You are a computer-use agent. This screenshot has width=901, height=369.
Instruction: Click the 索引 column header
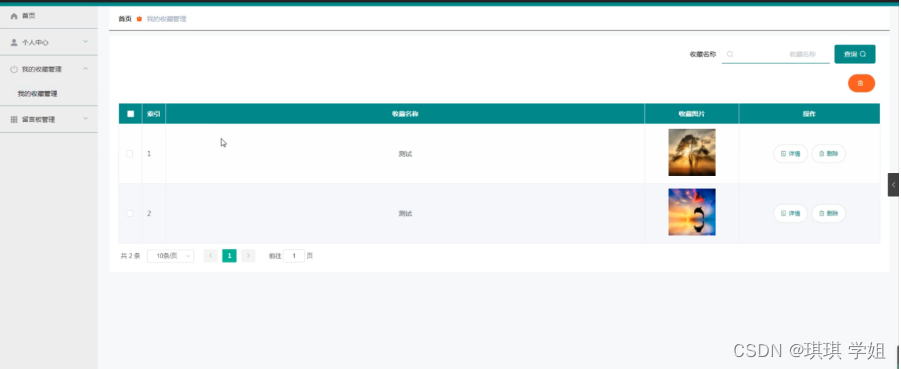[x=153, y=114]
